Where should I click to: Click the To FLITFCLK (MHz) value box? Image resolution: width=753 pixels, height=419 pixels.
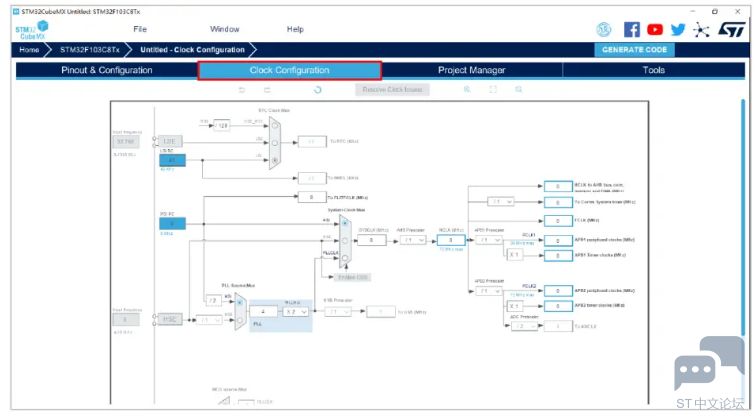(312, 197)
